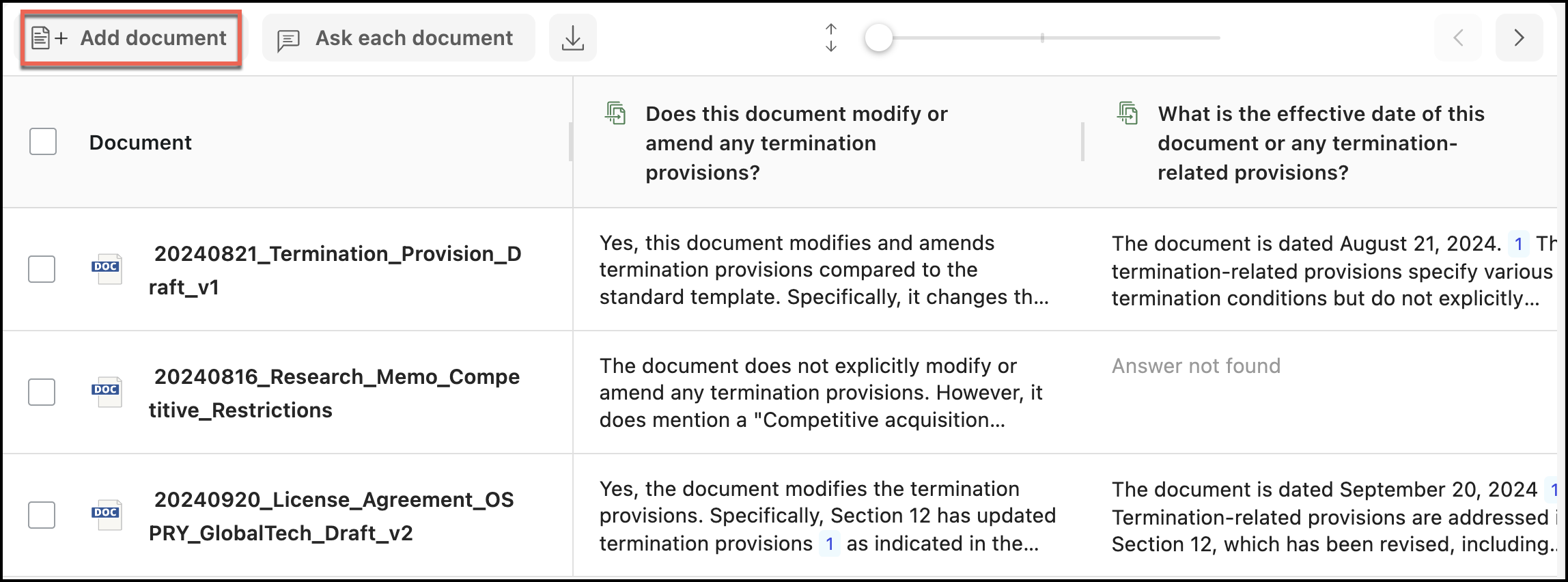This screenshot has width=1568, height=582.
Task: Click DOC icon for Termination_Provision_Draft_v1
Action: [107, 268]
